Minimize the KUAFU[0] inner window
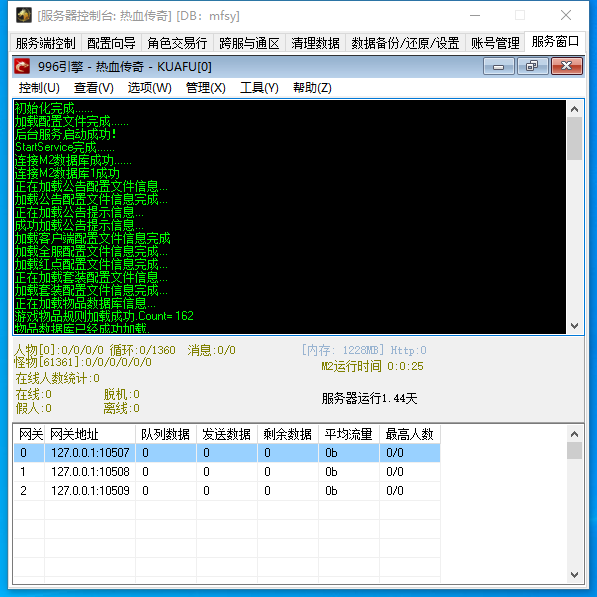 (x=498, y=67)
